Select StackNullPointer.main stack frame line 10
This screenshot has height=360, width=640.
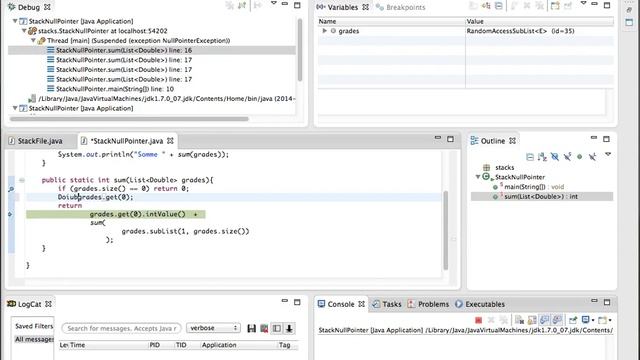(115, 89)
